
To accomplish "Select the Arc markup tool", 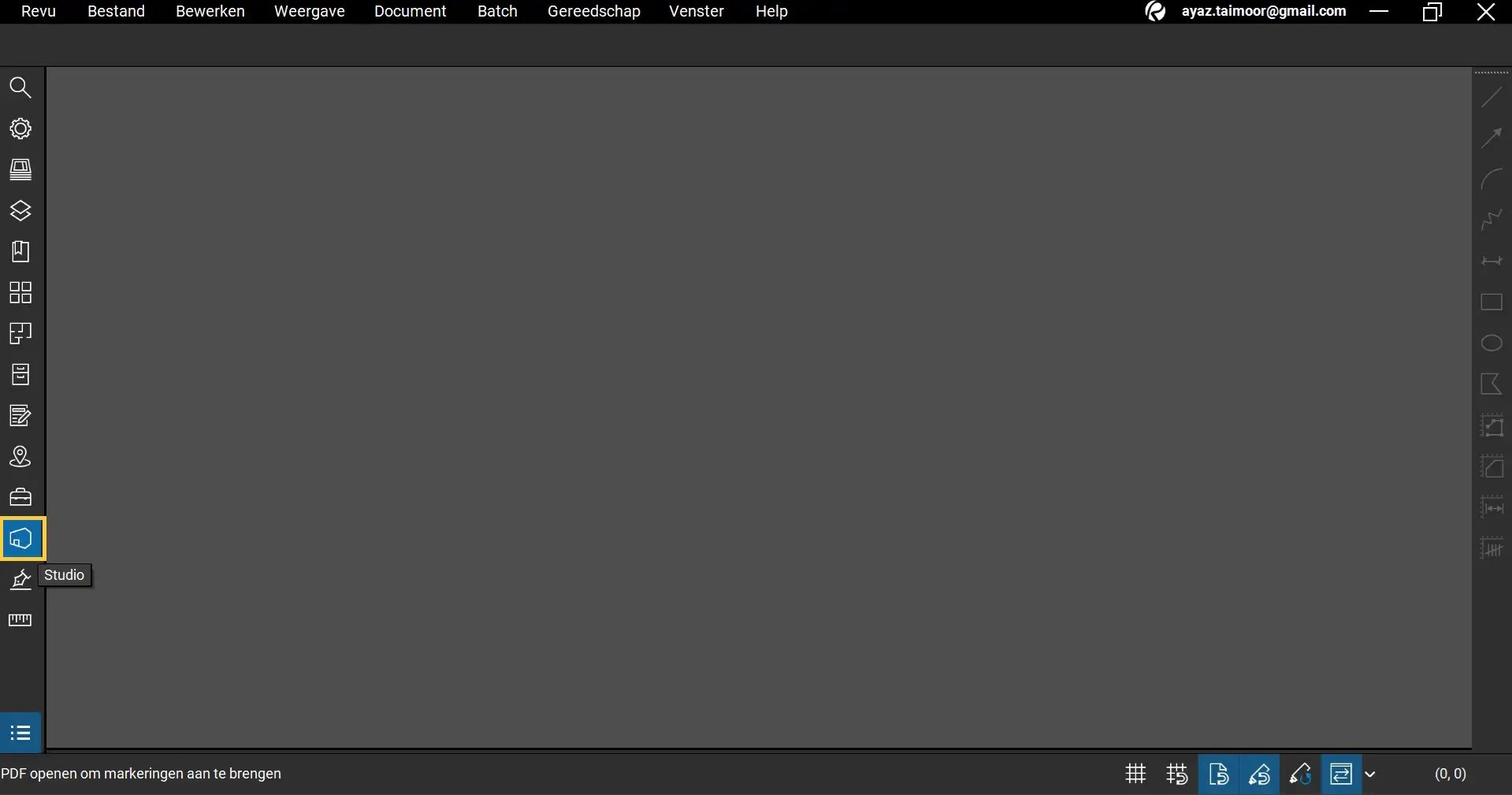I will (1492, 180).
